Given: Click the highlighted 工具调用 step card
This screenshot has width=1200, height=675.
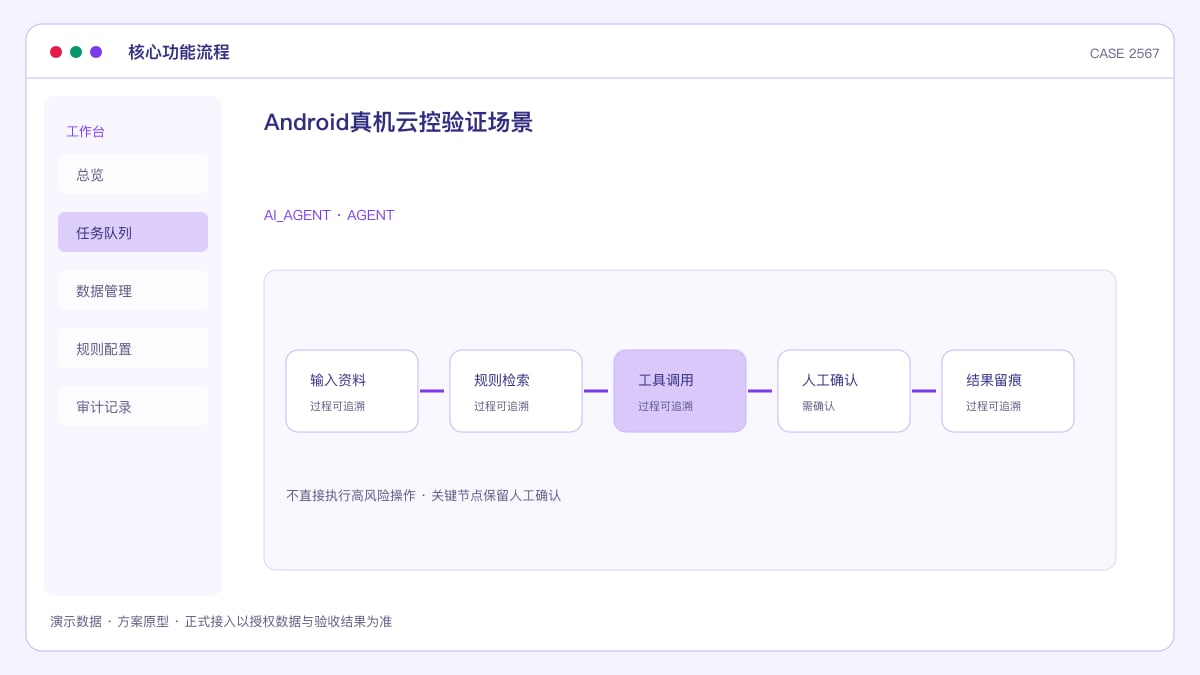Looking at the screenshot, I should point(680,391).
